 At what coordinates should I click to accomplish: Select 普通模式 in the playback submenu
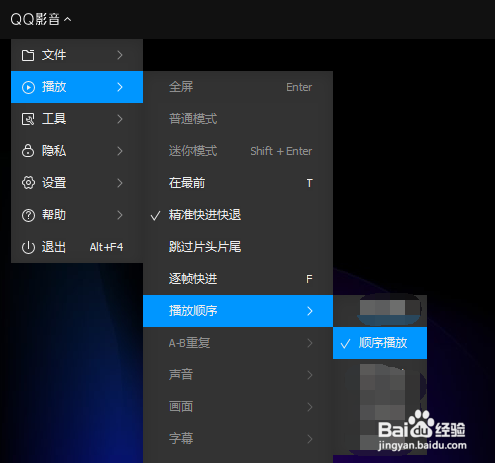click(x=238, y=119)
